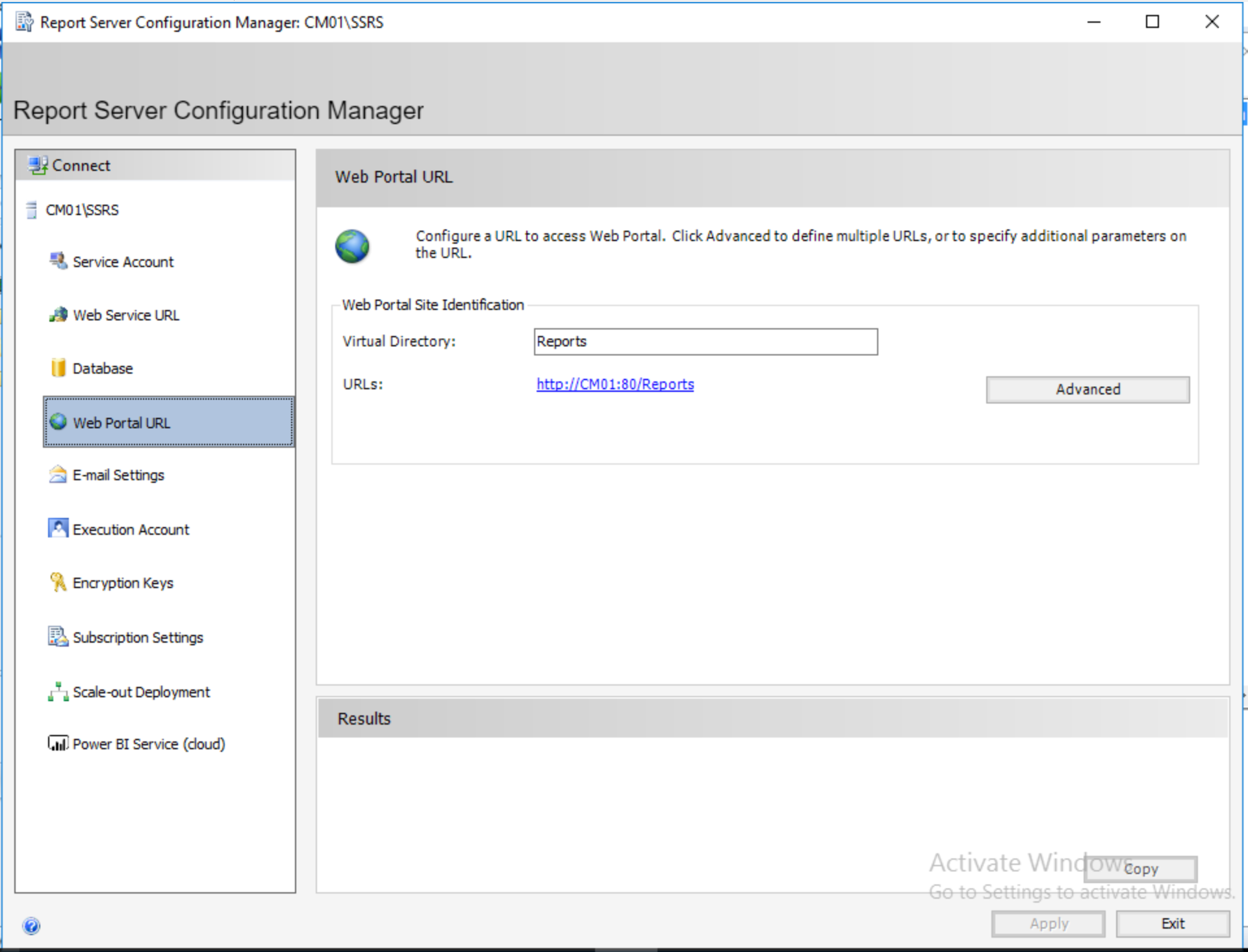Click the Encryption Keys key icon
The width and height of the screenshot is (1248, 952).
(x=58, y=582)
